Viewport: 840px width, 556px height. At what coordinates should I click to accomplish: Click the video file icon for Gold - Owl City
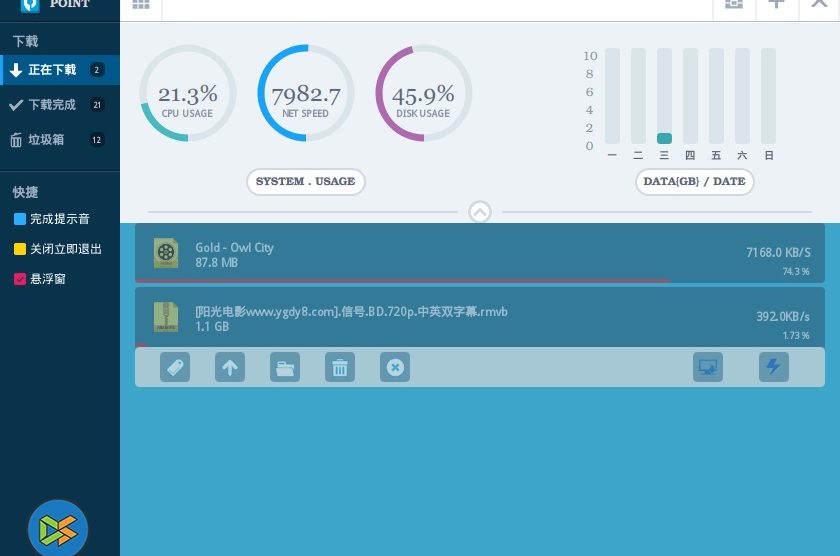(166, 253)
